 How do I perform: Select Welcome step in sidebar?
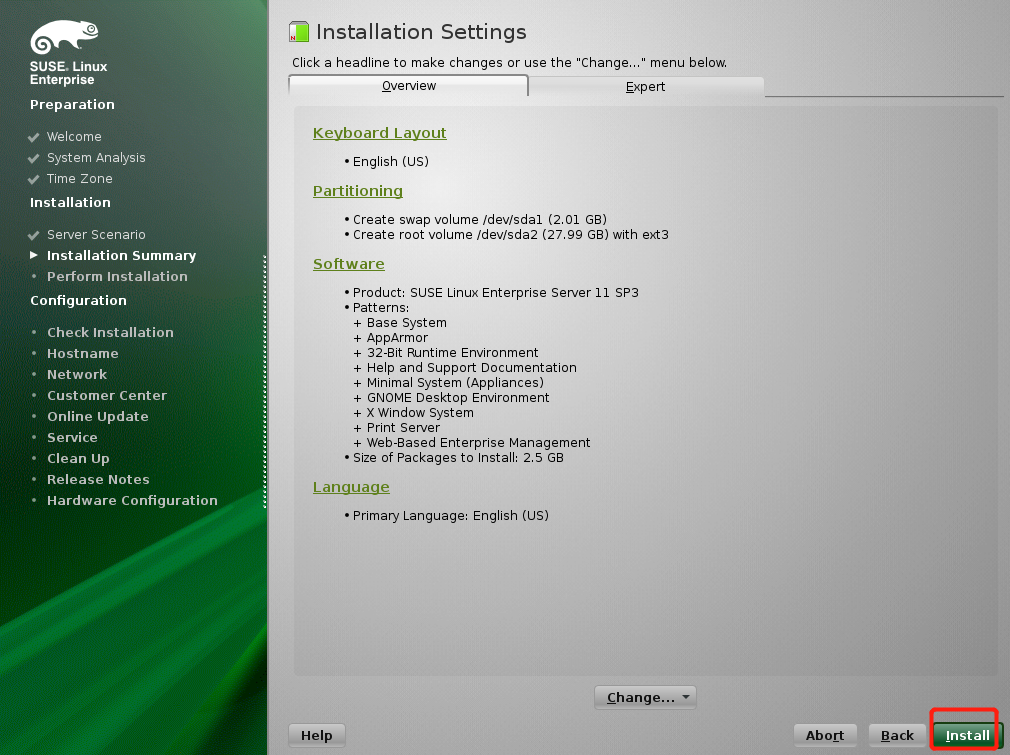74,137
